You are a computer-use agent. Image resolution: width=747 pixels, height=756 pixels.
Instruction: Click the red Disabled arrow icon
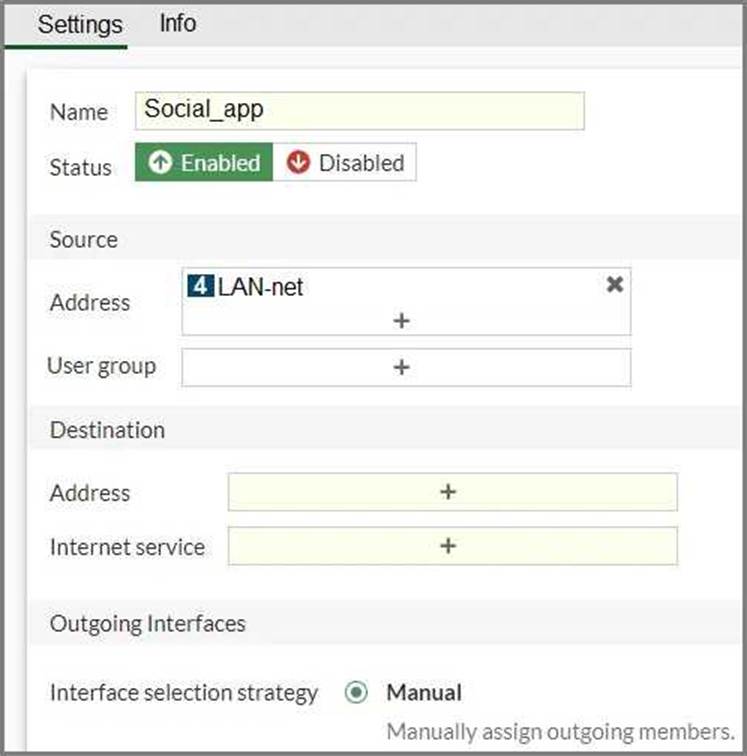pos(298,163)
